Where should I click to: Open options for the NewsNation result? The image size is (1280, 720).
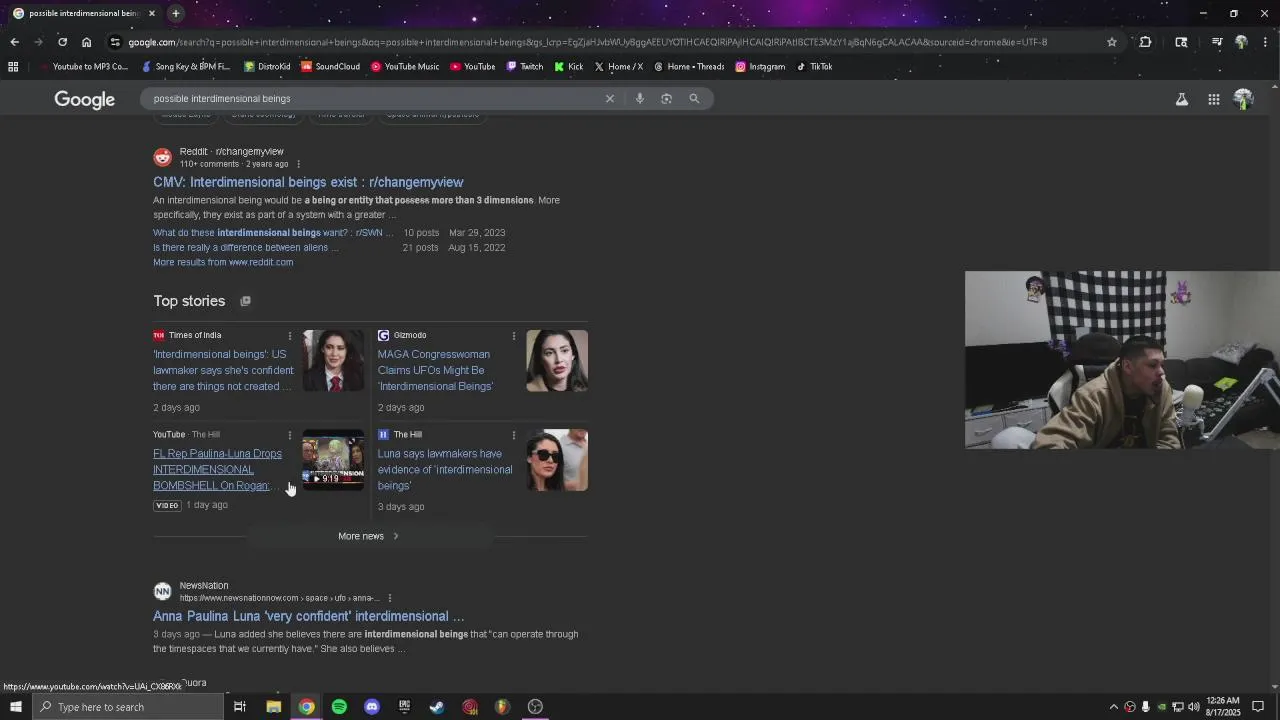pos(390,598)
